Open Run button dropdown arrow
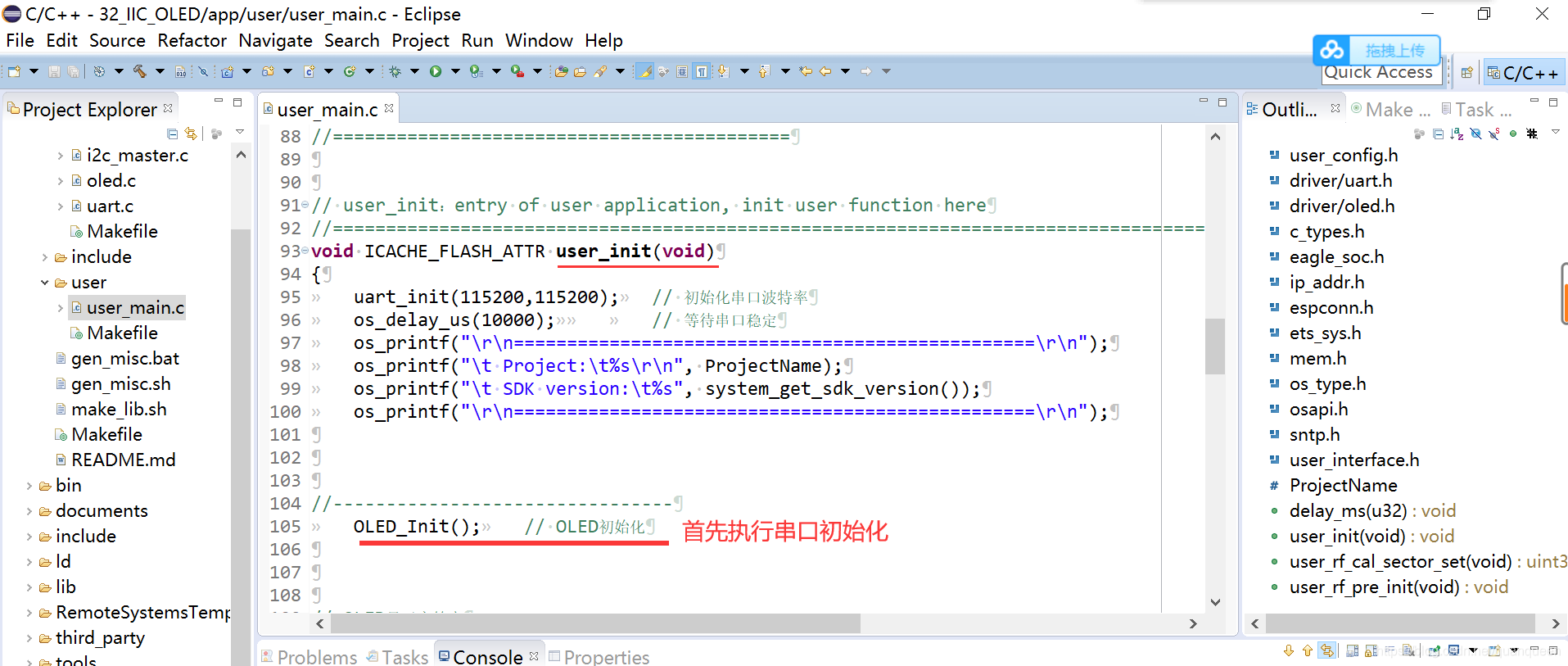 (x=455, y=71)
